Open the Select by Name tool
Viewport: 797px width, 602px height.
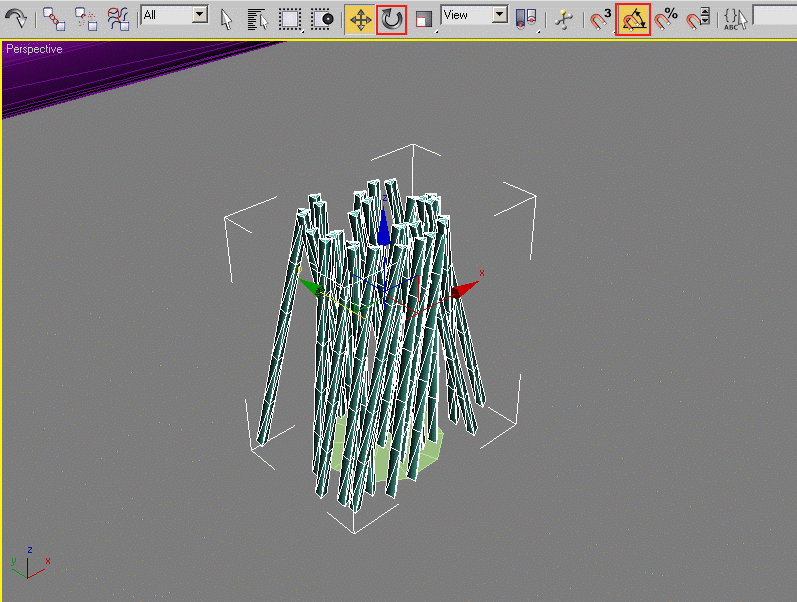pyautogui.click(x=258, y=20)
